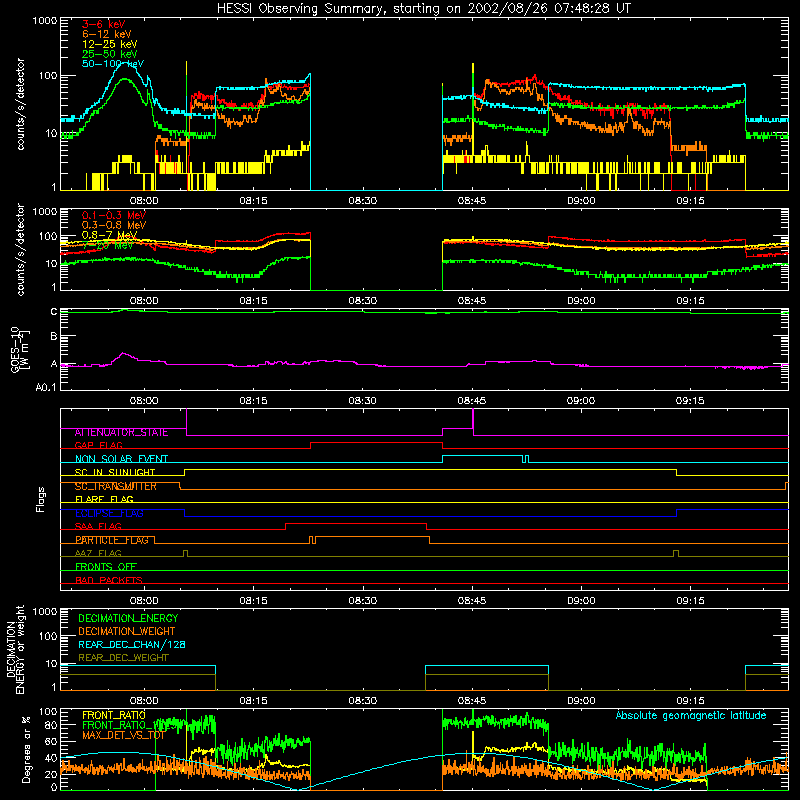The width and height of the screenshot is (800, 800).
Task: Select the ECLIPSE_FLAG label
Action: click(109, 513)
